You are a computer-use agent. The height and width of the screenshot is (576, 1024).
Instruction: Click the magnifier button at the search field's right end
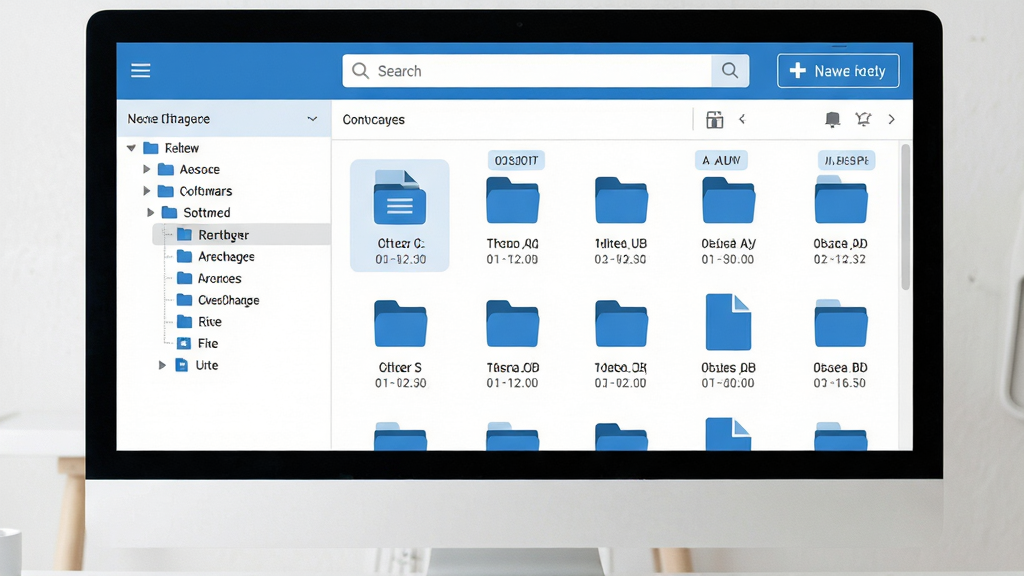click(729, 71)
